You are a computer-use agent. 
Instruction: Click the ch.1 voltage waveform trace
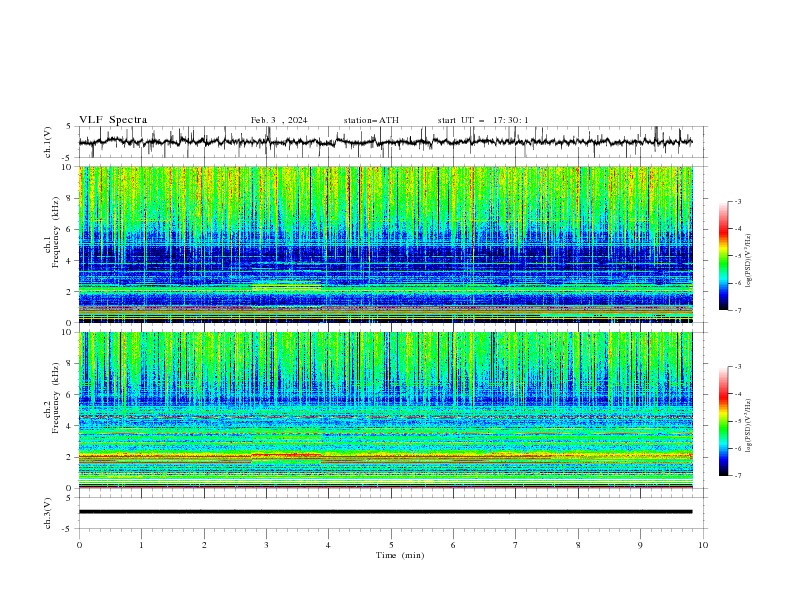click(385, 142)
